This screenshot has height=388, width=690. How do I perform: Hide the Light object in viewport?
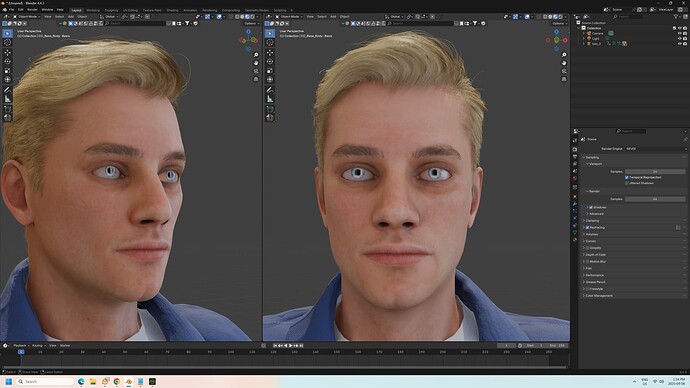[x=679, y=39]
